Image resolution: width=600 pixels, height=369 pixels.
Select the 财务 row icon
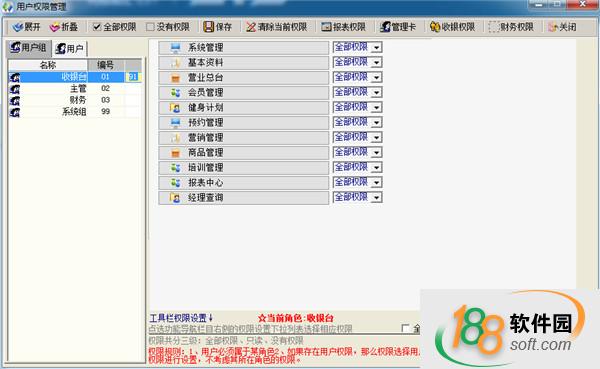pyautogui.click(x=15, y=100)
